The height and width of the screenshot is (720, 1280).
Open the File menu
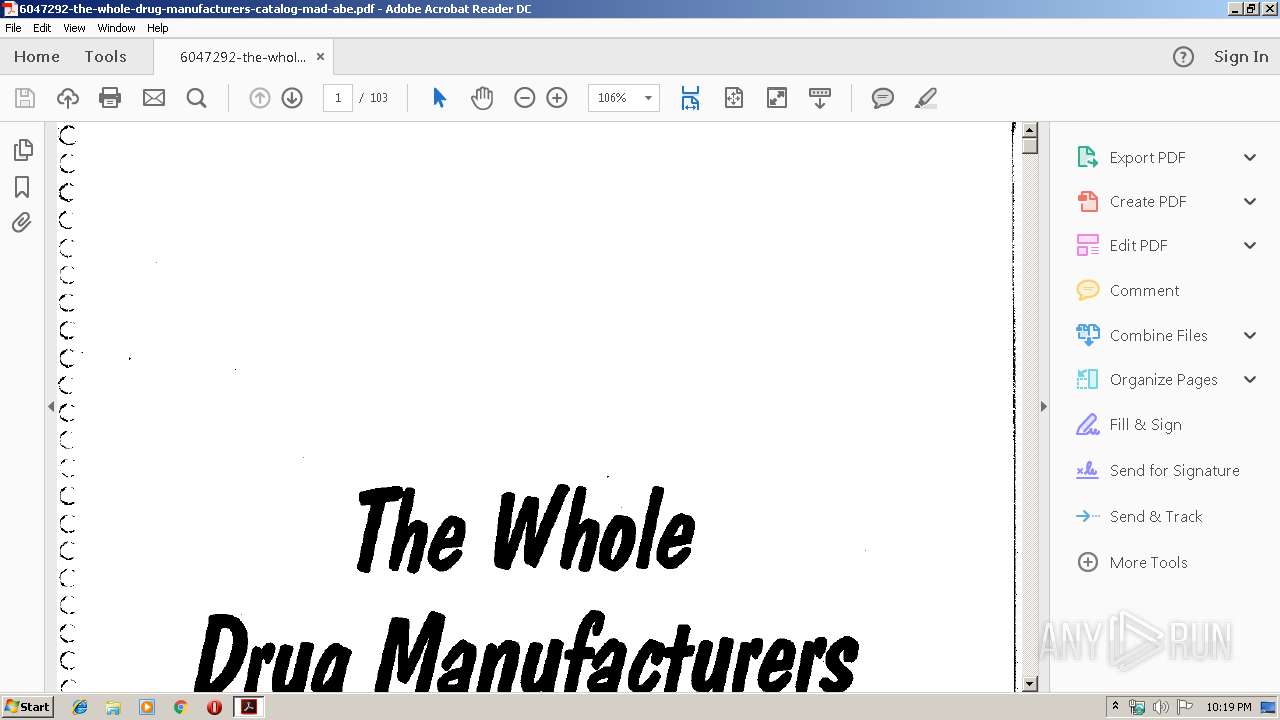pos(13,28)
